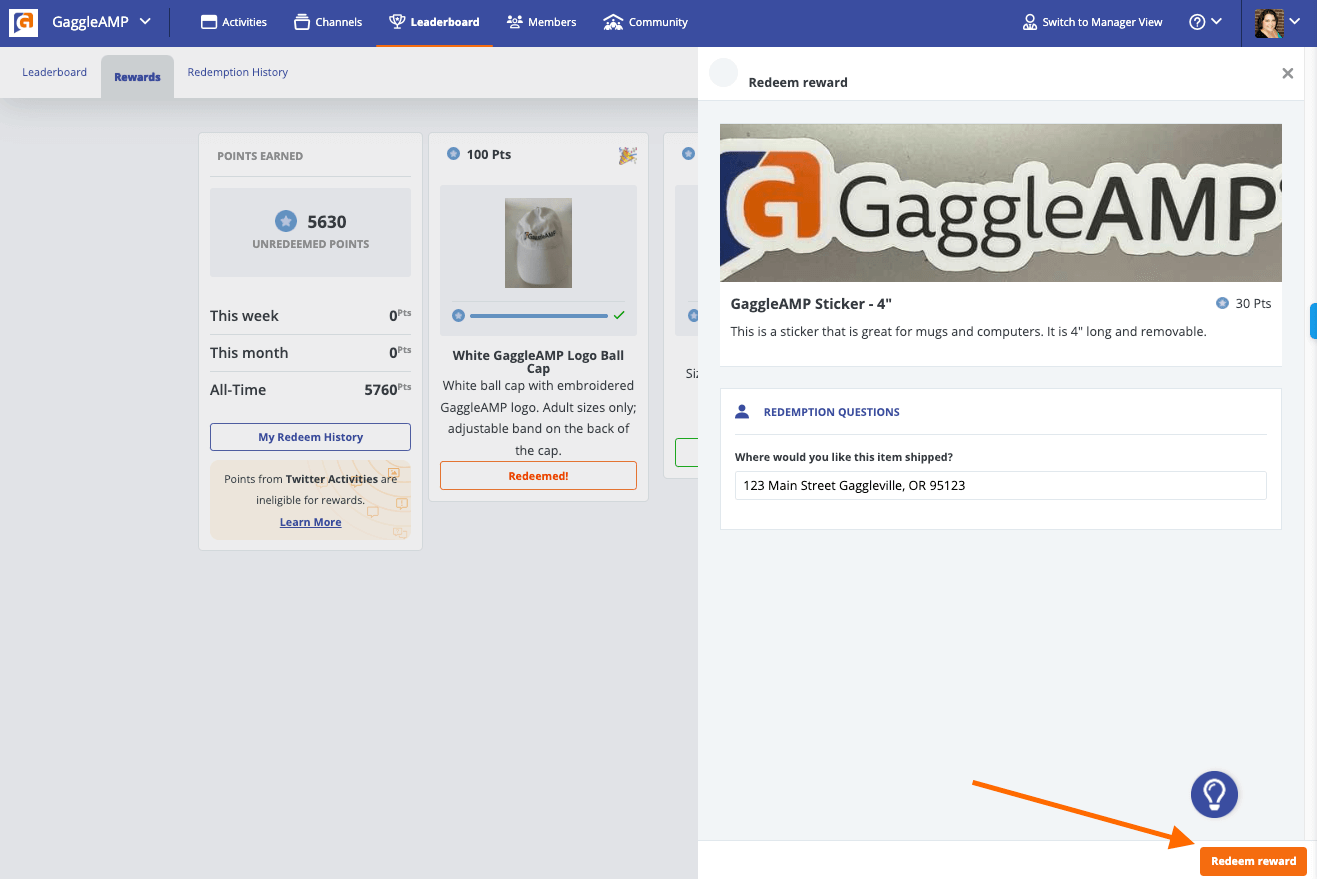1317x879 pixels.
Task: Open the GaggleAMP account dropdown
Action: [x=101, y=22]
